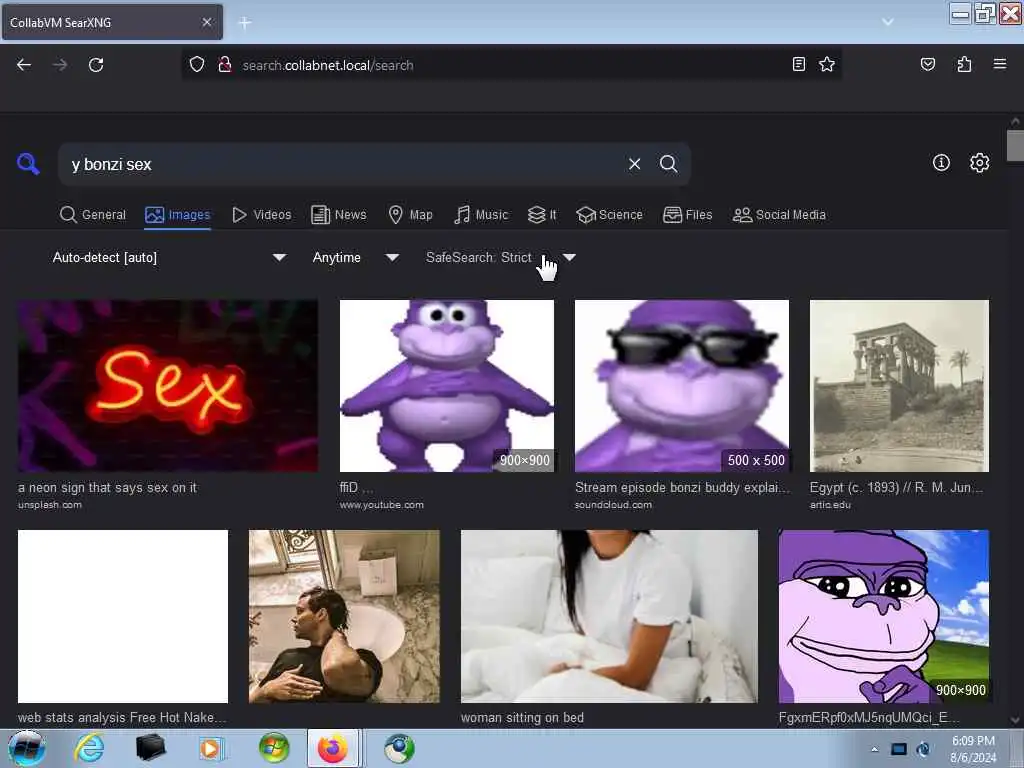Open the Egypt 1893 photo thumbnail
The image size is (1024, 768).
(x=899, y=386)
